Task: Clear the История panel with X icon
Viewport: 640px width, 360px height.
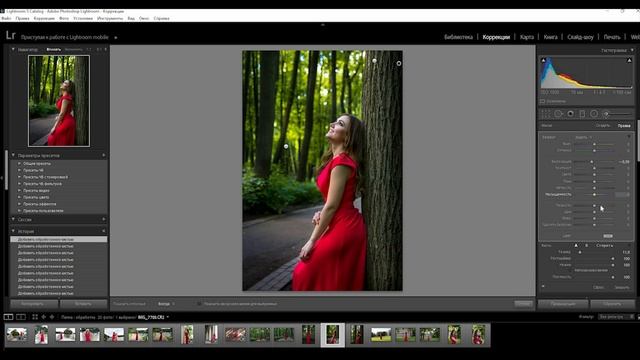Action: (x=103, y=231)
